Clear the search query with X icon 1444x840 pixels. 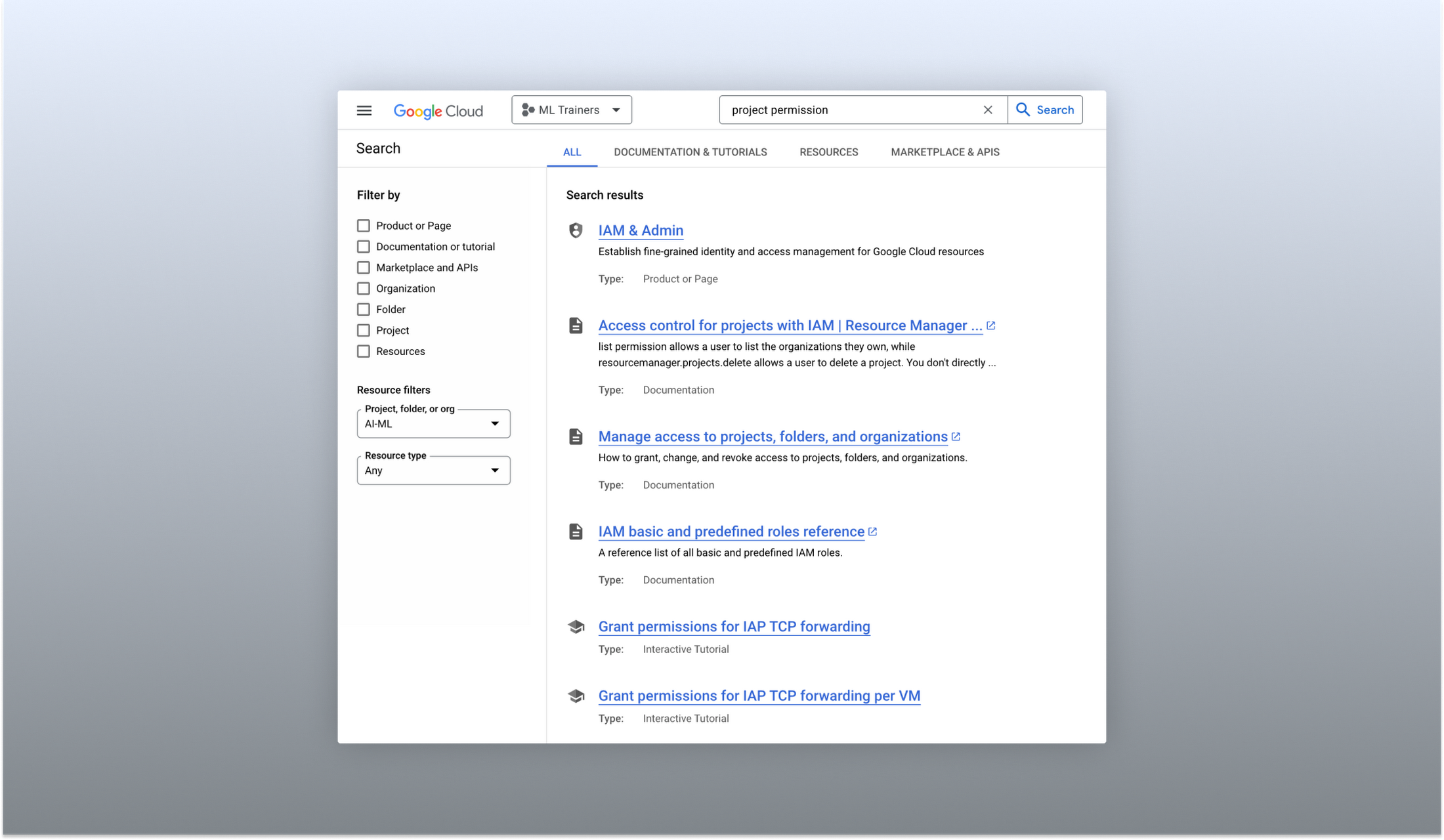(988, 110)
